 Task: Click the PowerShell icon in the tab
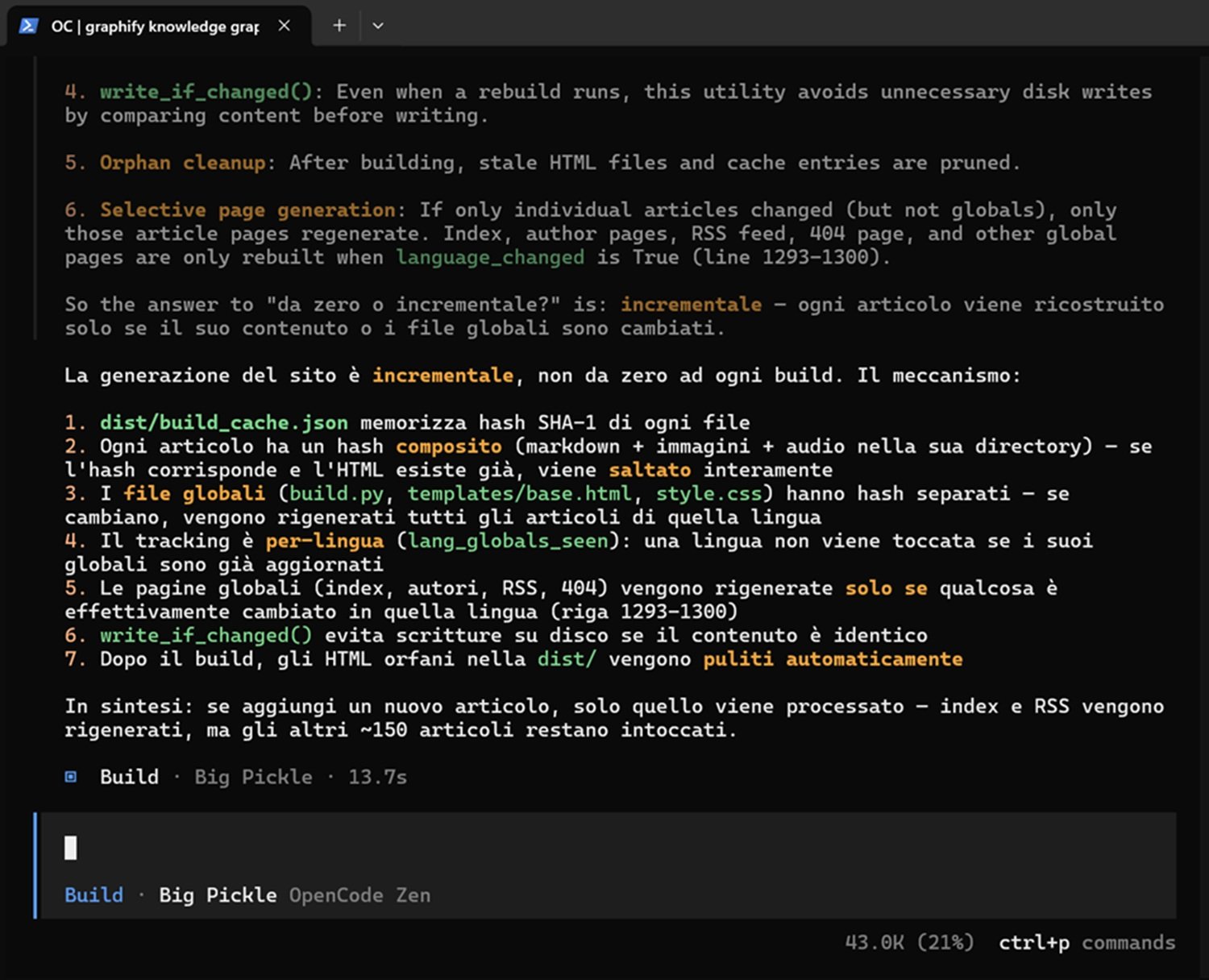click(28, 26)
